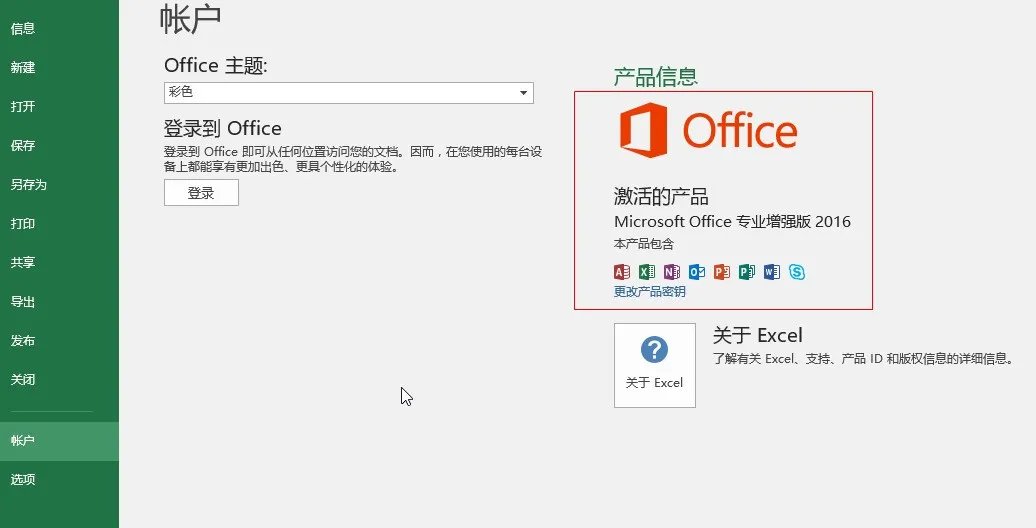Open the Office 主题 combo box showing 彩色
The height and width of the screenshot is (528, 1036).
pyautogui.click(x=348, y=93)
